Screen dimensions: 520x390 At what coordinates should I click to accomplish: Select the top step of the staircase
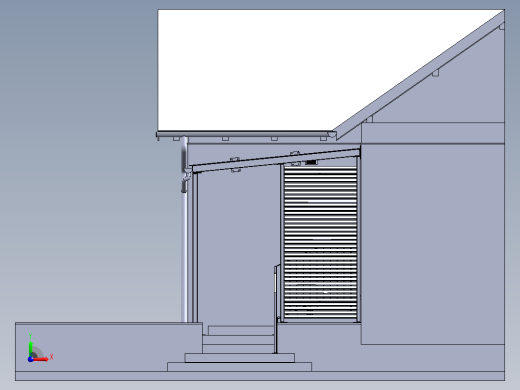click(241, 330)
